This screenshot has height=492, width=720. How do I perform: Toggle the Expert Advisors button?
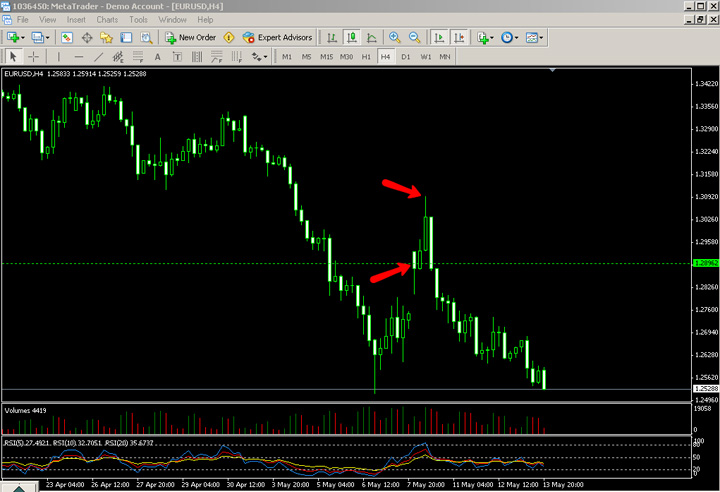277,37
